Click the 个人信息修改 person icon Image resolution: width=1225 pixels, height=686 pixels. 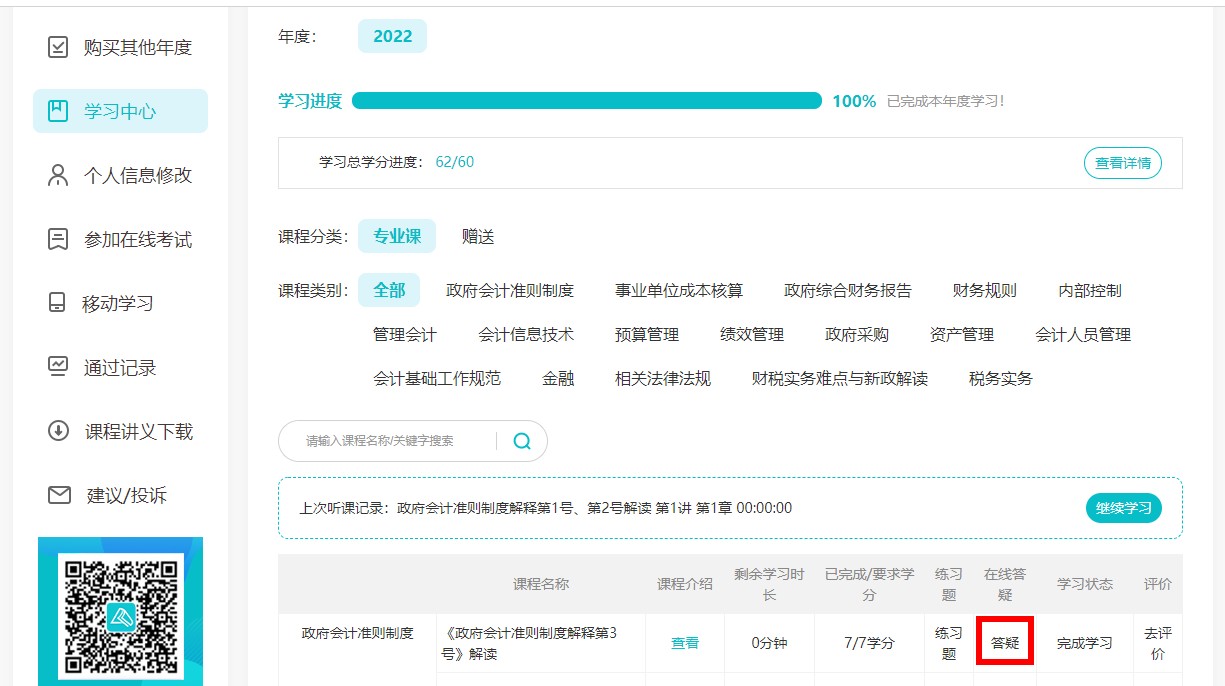[x=59, y=175]
